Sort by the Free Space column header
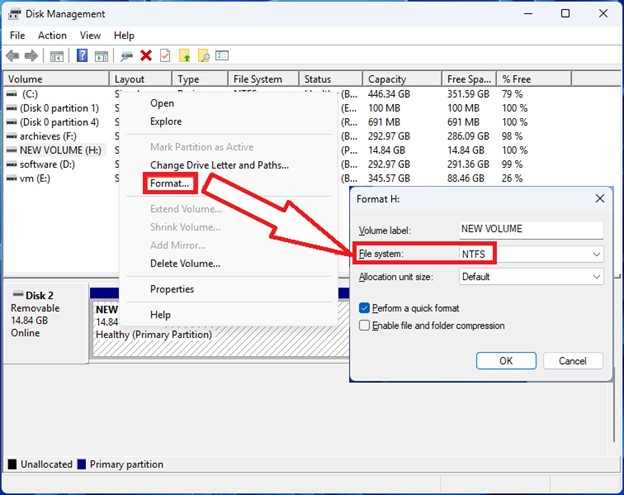This screenshot has height=495, width=624. pos(469,79)
